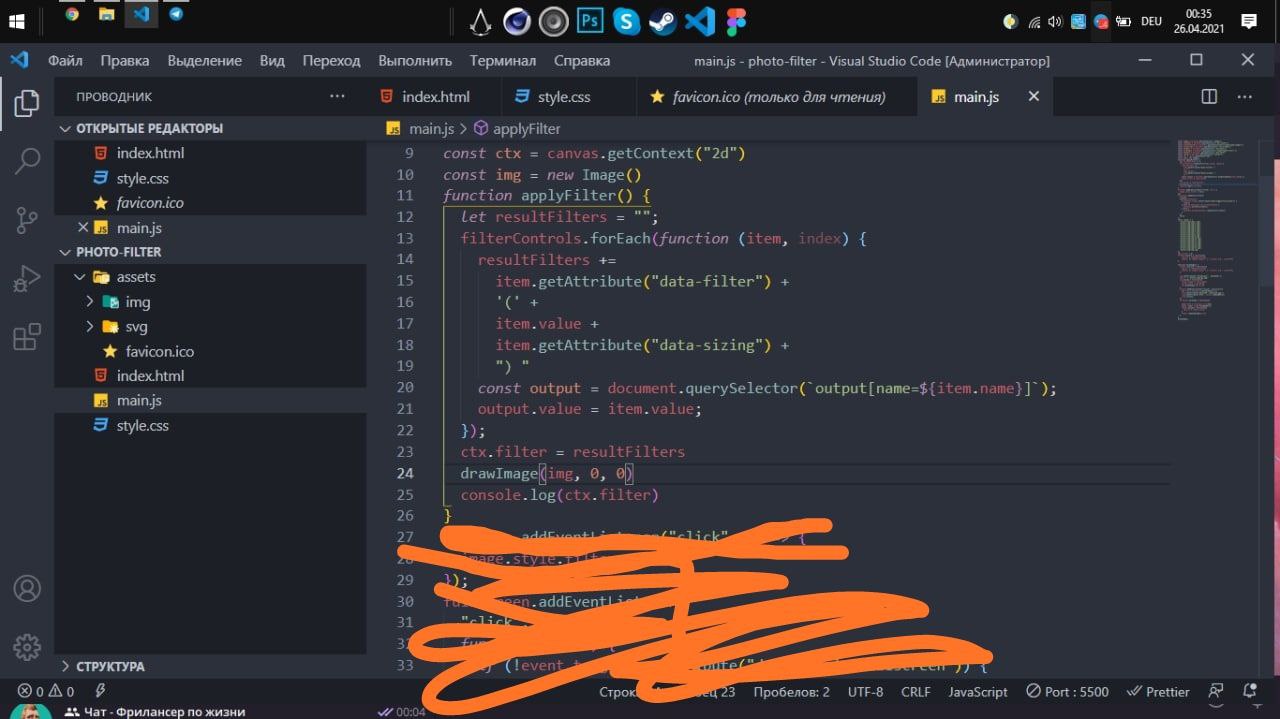
Task: Open the Вид menu
Action: tap(272, 60)
